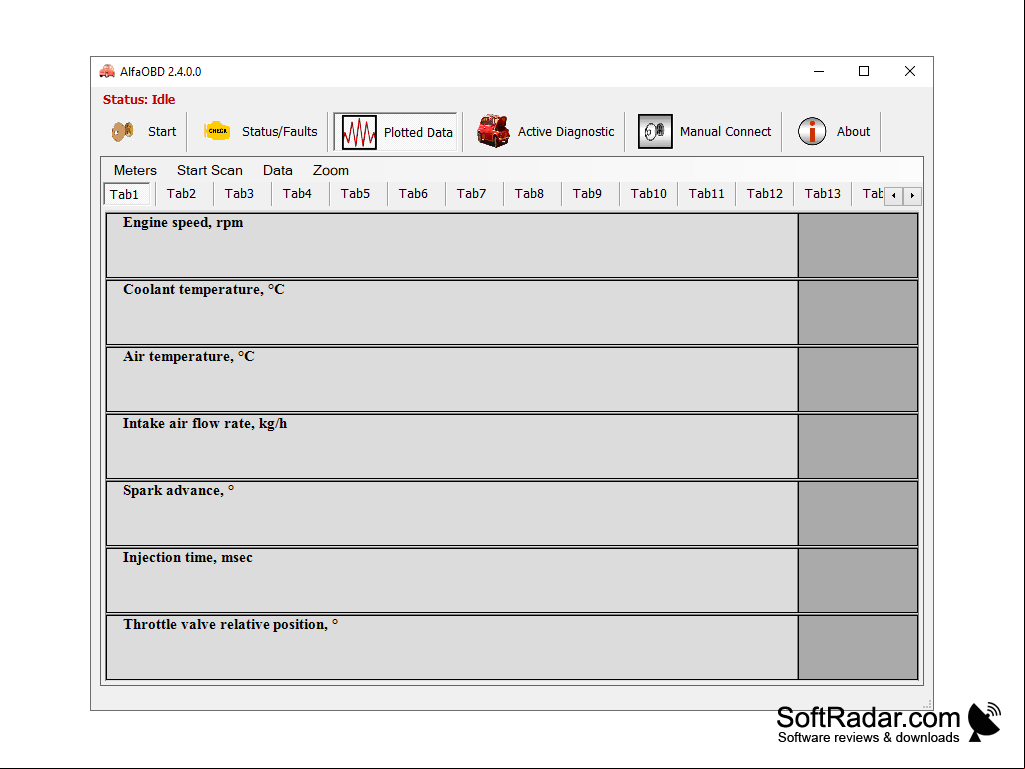Screen dimensions: 1025x769
Task: Open Manual Connect section
Action: pyautogui.click(x=725, y=131)
